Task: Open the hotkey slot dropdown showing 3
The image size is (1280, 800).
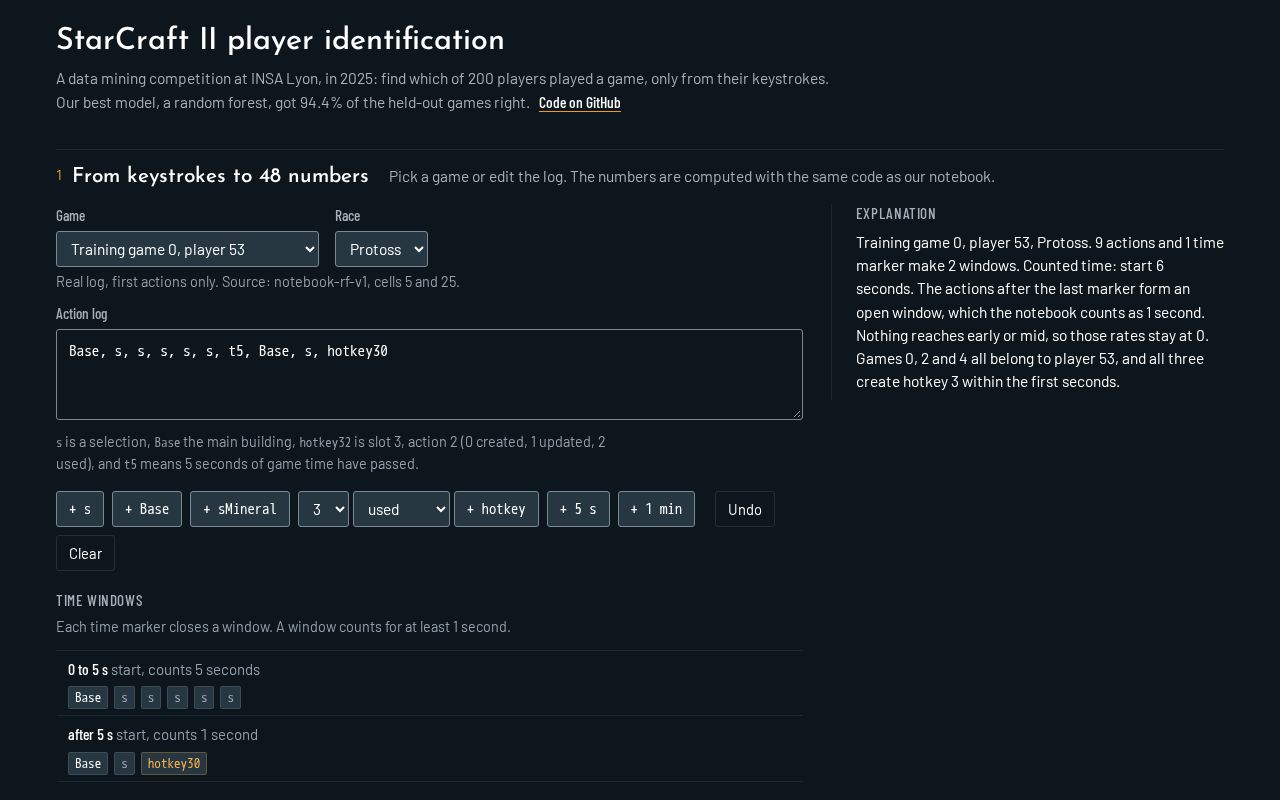Action: click(323, 509)
